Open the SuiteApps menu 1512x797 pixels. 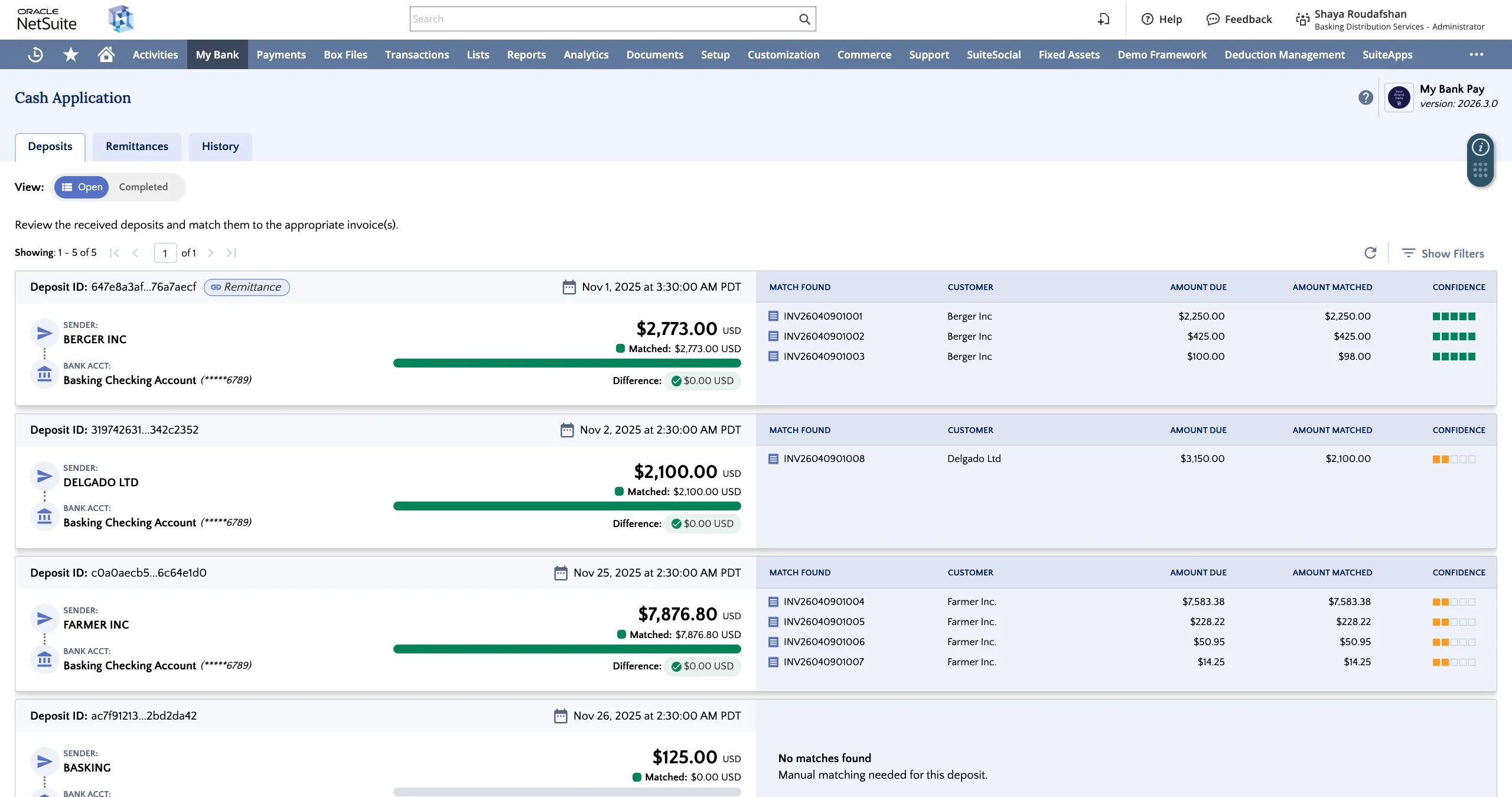[1387, 54]
